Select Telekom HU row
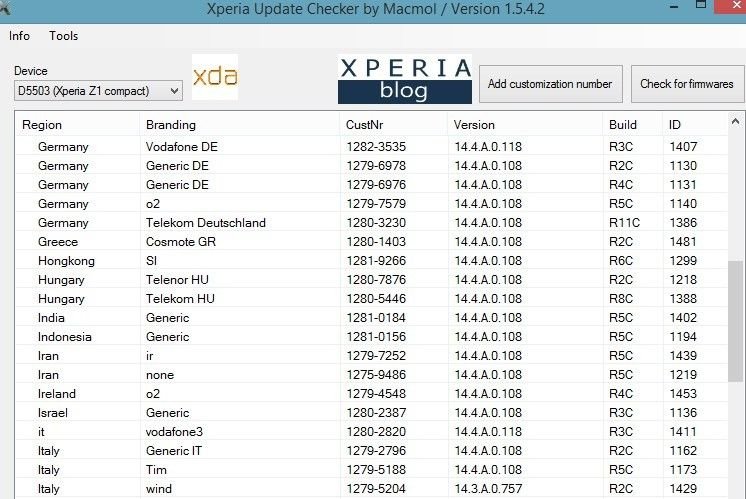The width and height of the screenshot is (746, 499). [372, 299]
